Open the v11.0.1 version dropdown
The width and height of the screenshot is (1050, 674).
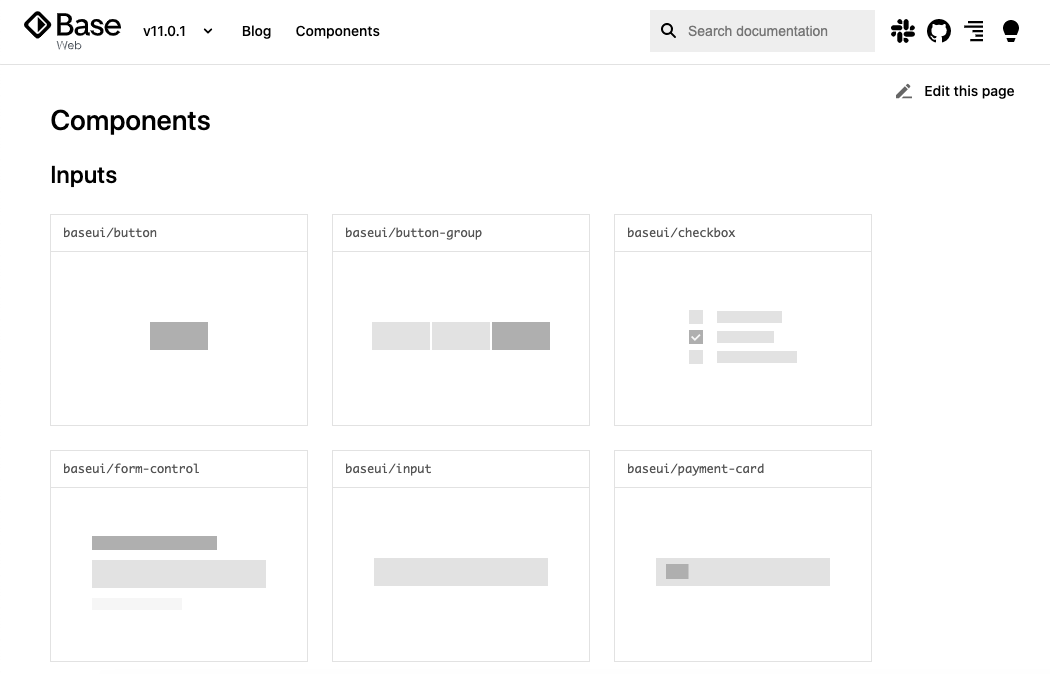[x=165, y=31]
